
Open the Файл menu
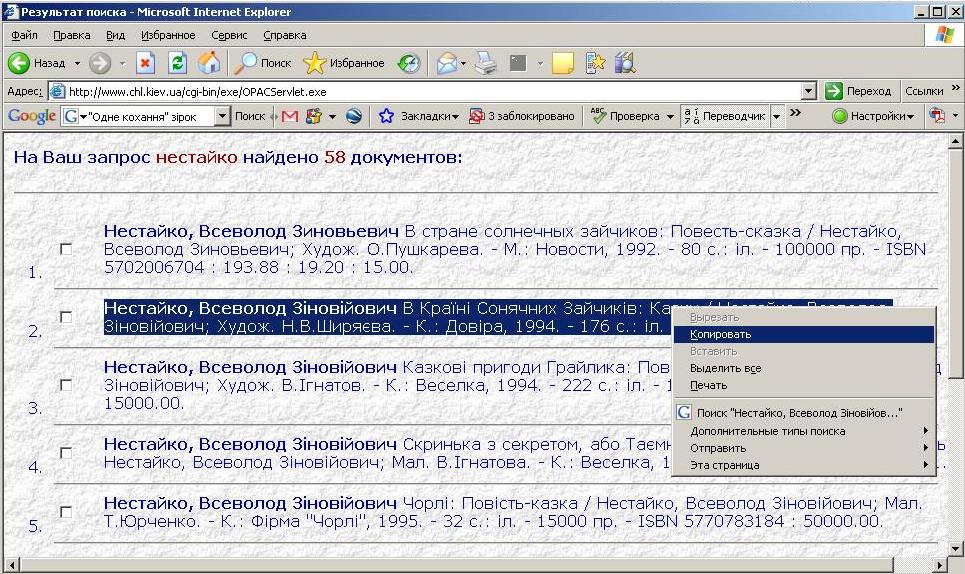tap(25, 35)
